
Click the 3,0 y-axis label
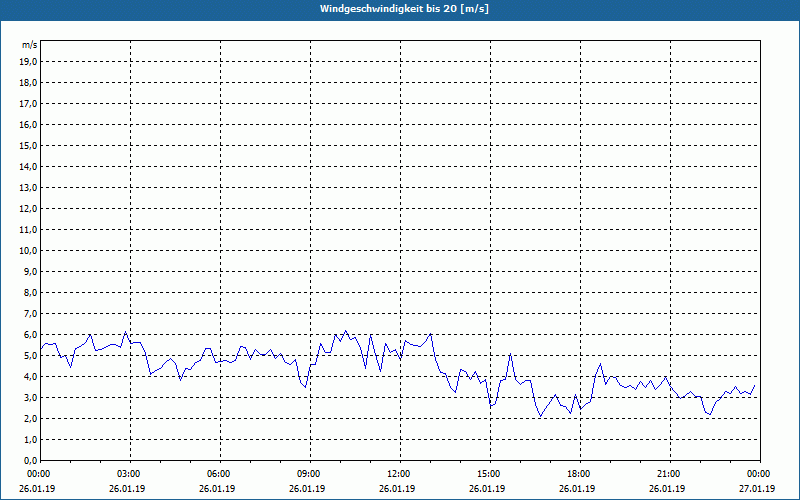[30, 397]
